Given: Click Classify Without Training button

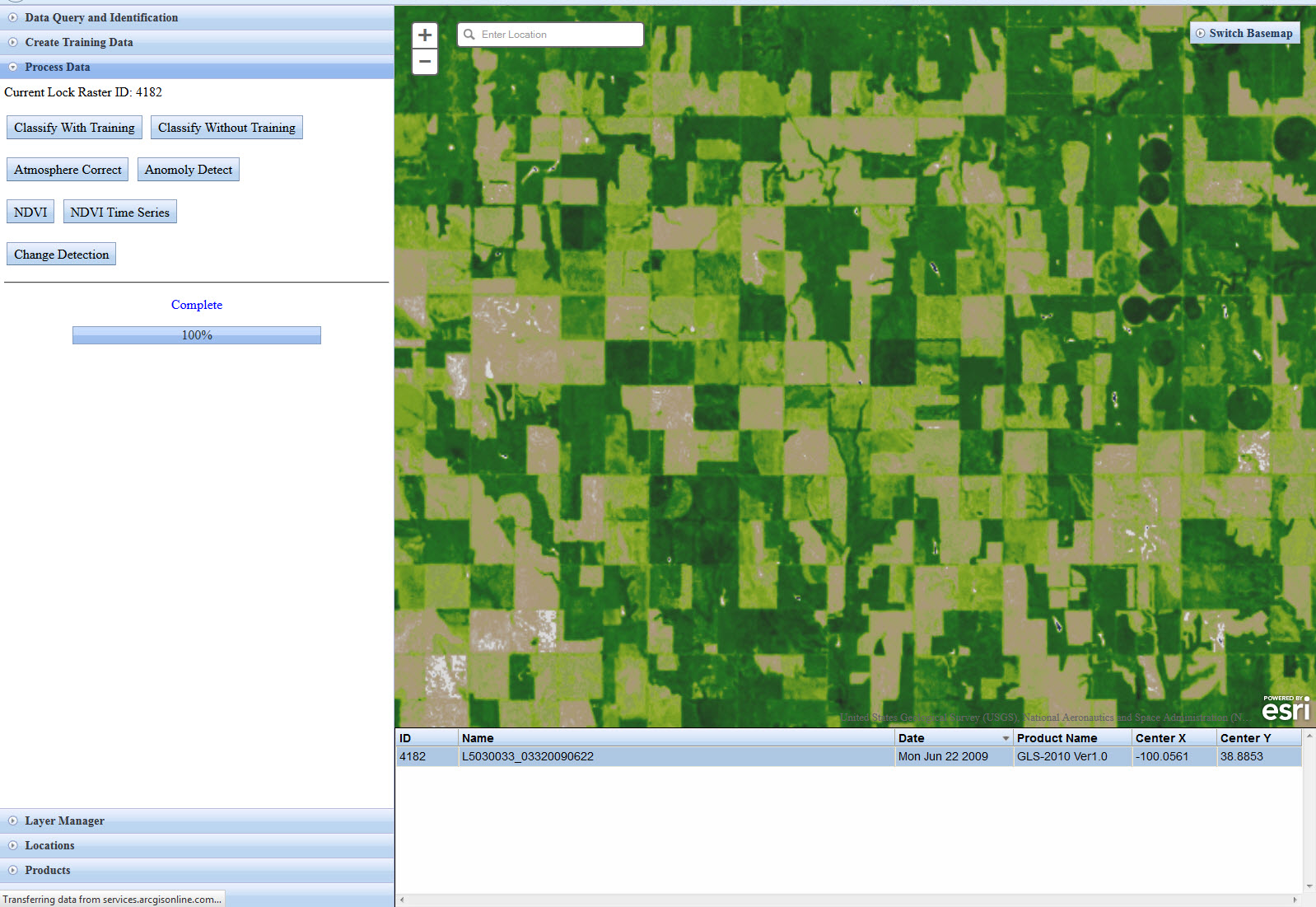Looking at the screenshot, I should (226, 128).
